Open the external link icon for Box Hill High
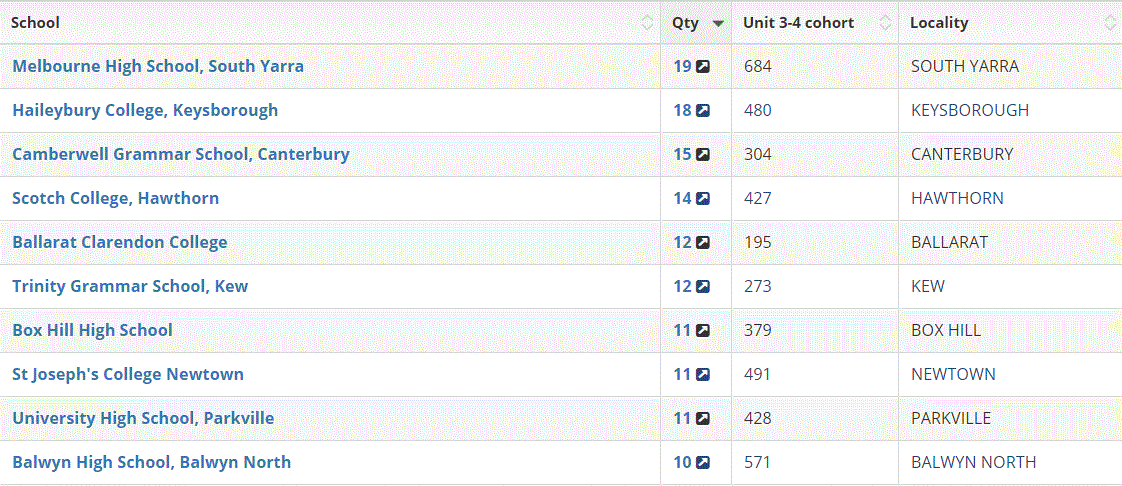This screenshot has width=1122, height=486. (x=703, y=331)
